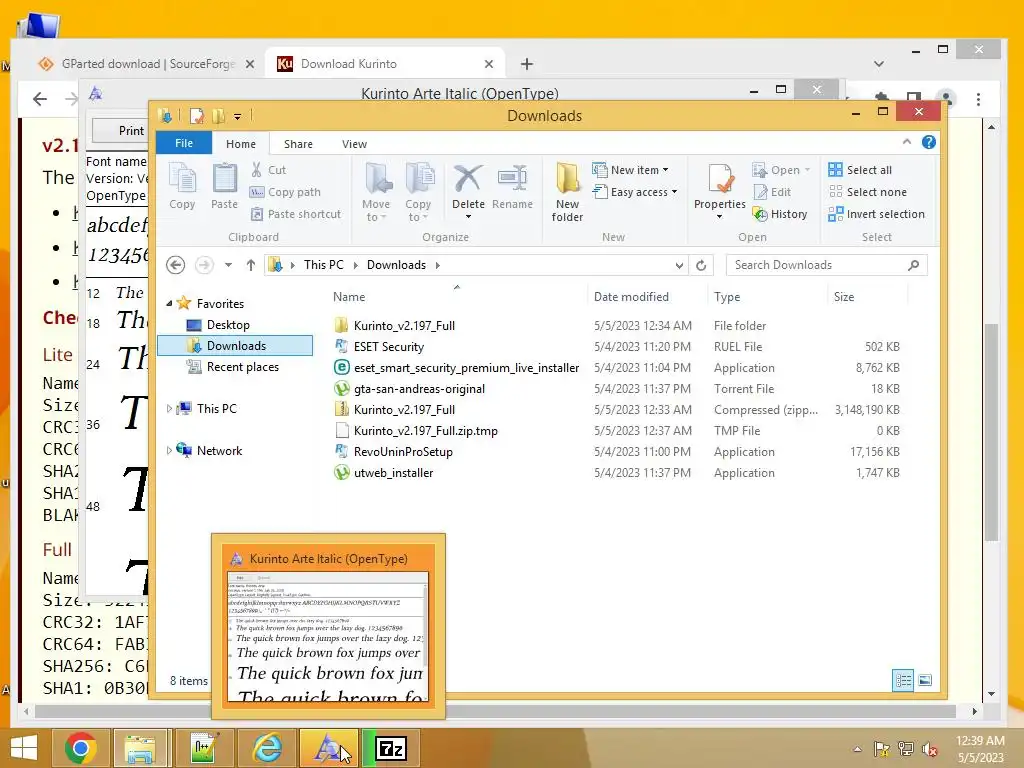This screenshot has height=768, width=1024.
Task: Switch to the View ribbon tab
Action: tap(354, 144)
